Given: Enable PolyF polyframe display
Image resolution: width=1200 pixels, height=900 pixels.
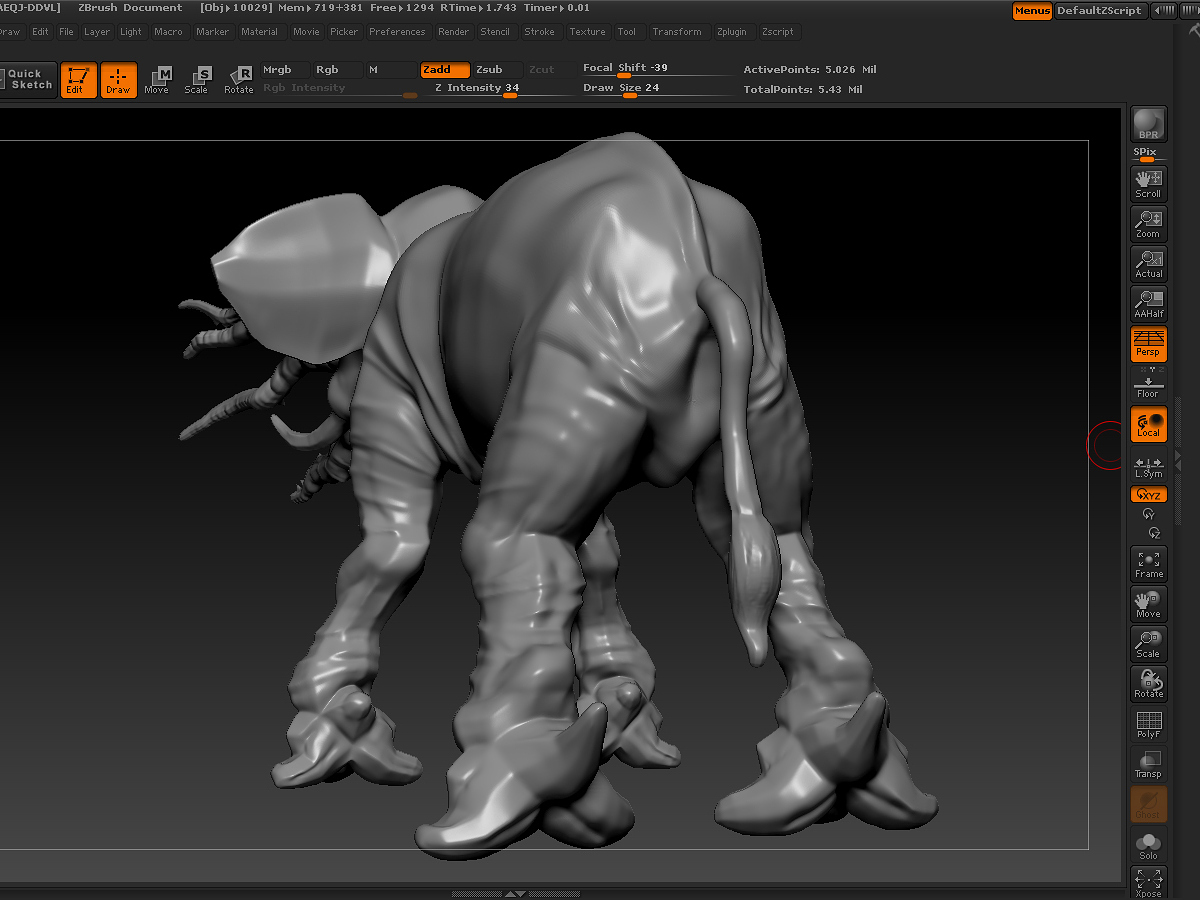Looking at the screenshot, I should coord(1149,724).
